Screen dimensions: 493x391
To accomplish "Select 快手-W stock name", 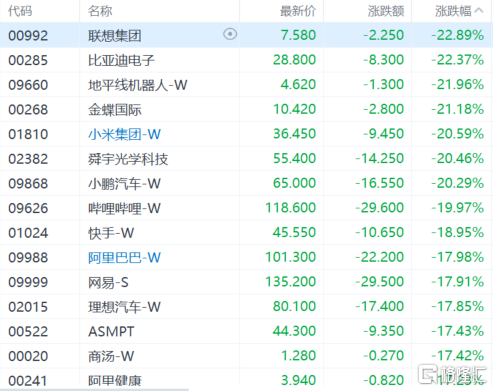I will (x=111, y=233).
